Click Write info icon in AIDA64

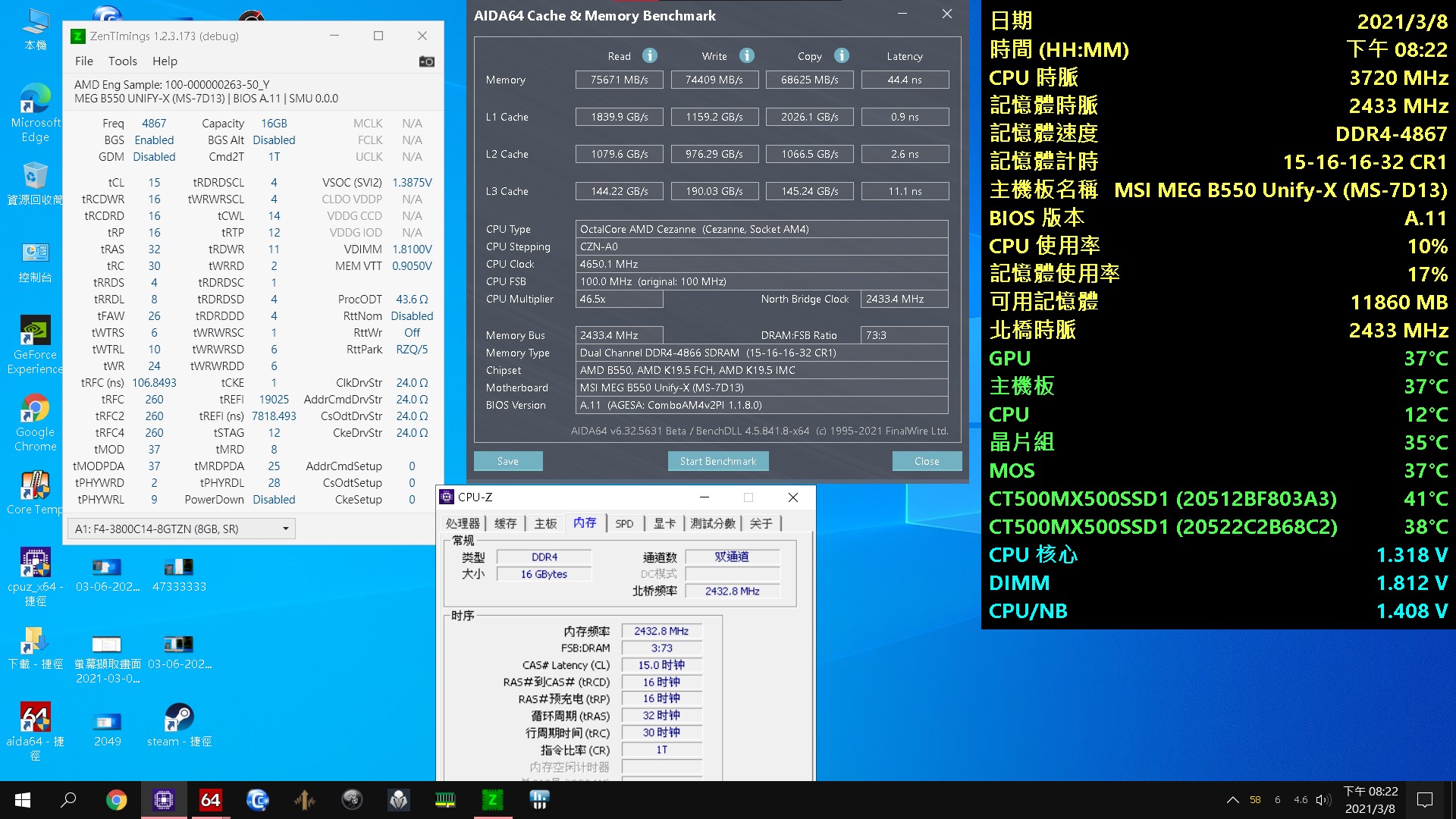click(747, 55)
